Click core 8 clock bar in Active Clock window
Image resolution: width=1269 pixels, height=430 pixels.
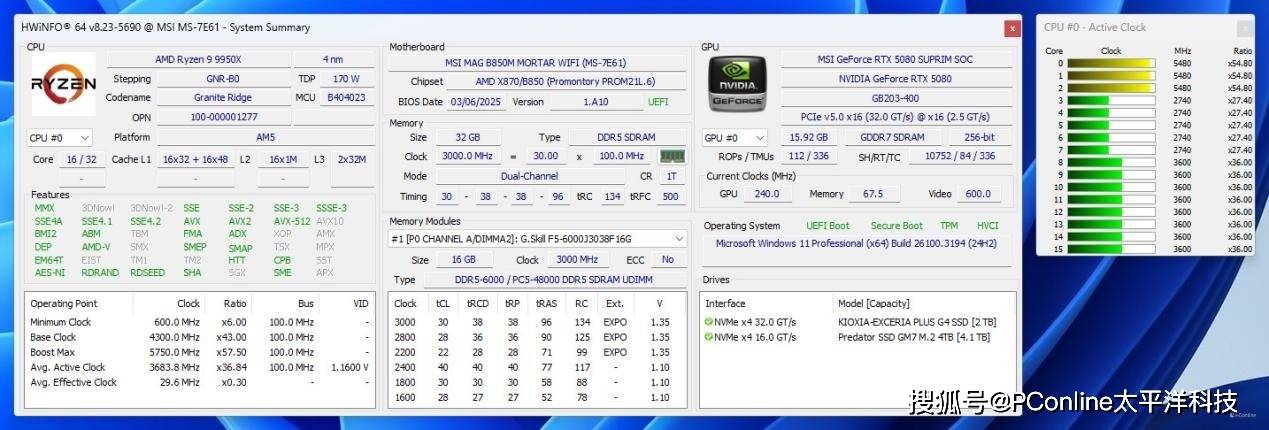(1111, 162)
